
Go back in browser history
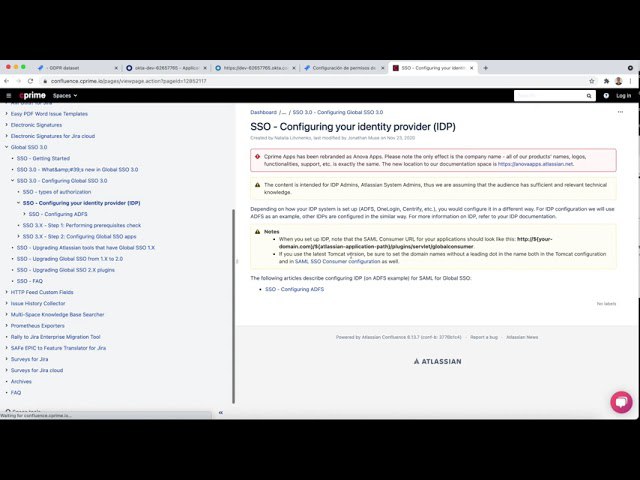7,81
